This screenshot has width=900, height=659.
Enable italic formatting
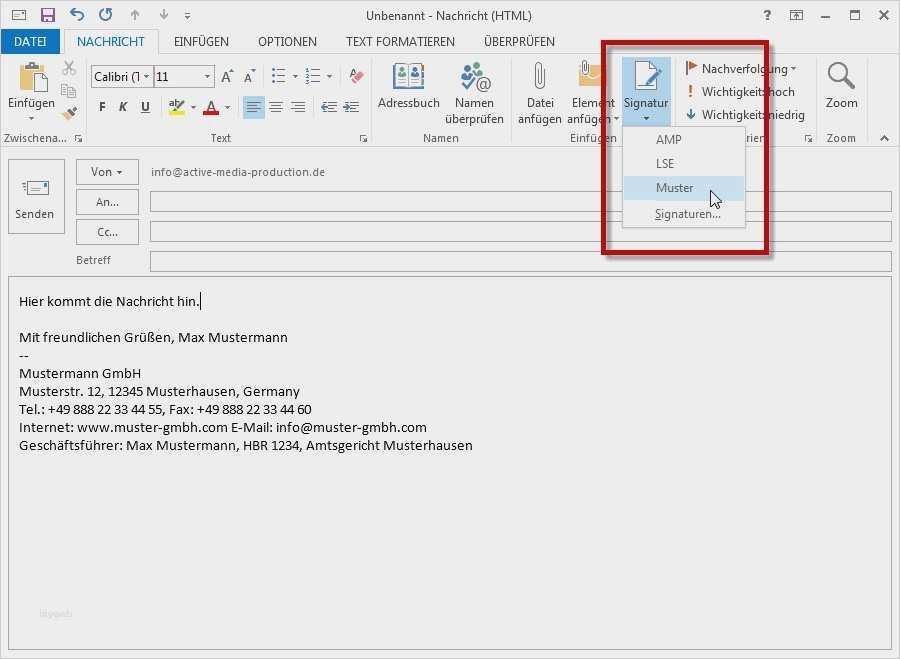[x=121, y=107]
